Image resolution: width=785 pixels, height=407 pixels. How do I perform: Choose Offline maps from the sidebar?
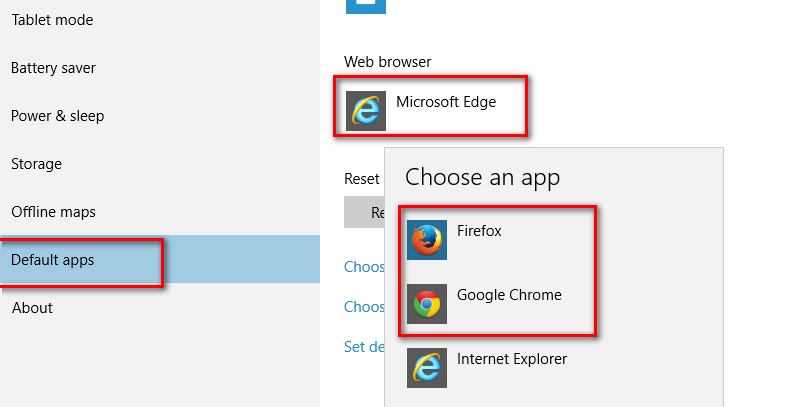(53, 212)
